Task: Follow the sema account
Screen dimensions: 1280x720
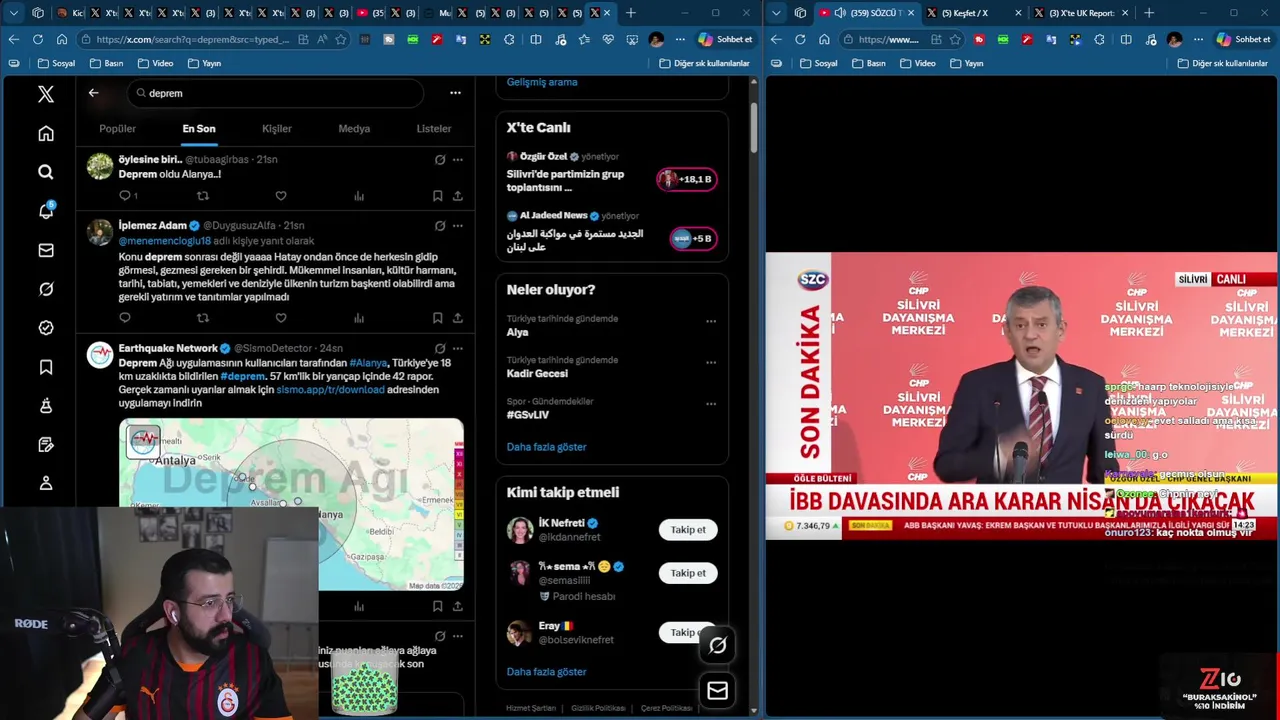Action: (x=688, y=573)
